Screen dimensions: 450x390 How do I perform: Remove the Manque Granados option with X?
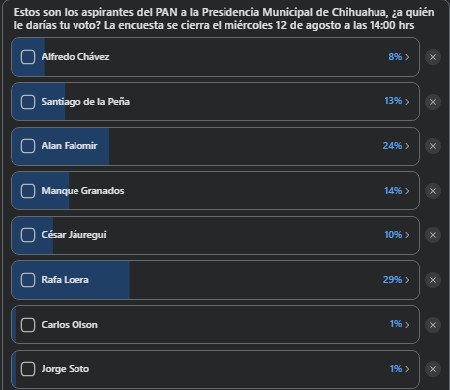pos(433,191)
